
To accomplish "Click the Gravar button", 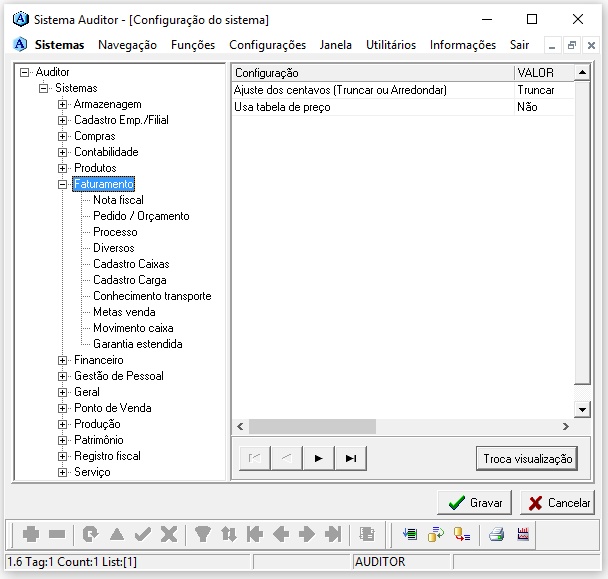I will click(474, 503).
